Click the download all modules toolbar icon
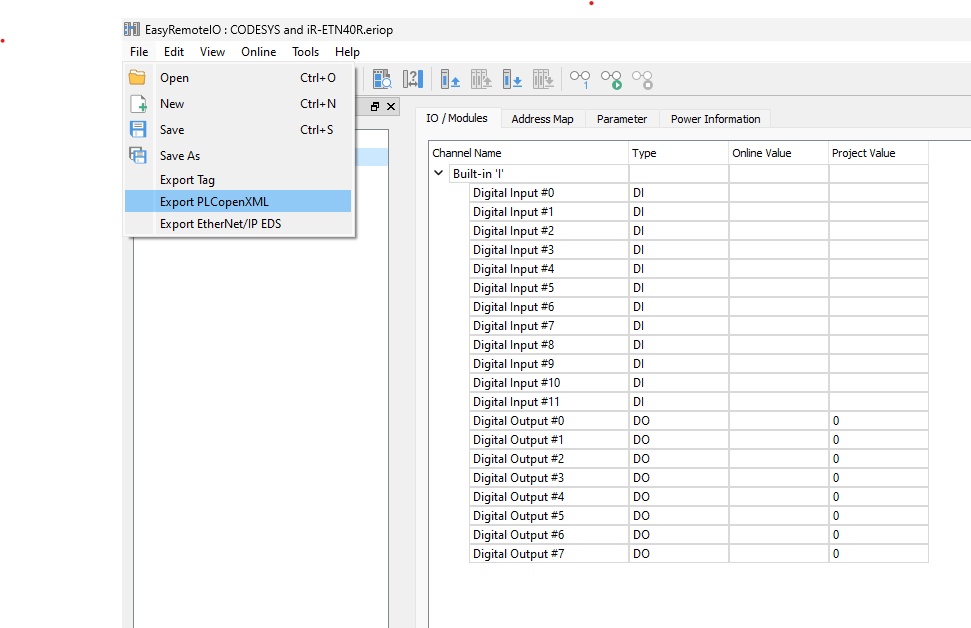Viewport: 971px width, 628px height. (x=543, y=79)
